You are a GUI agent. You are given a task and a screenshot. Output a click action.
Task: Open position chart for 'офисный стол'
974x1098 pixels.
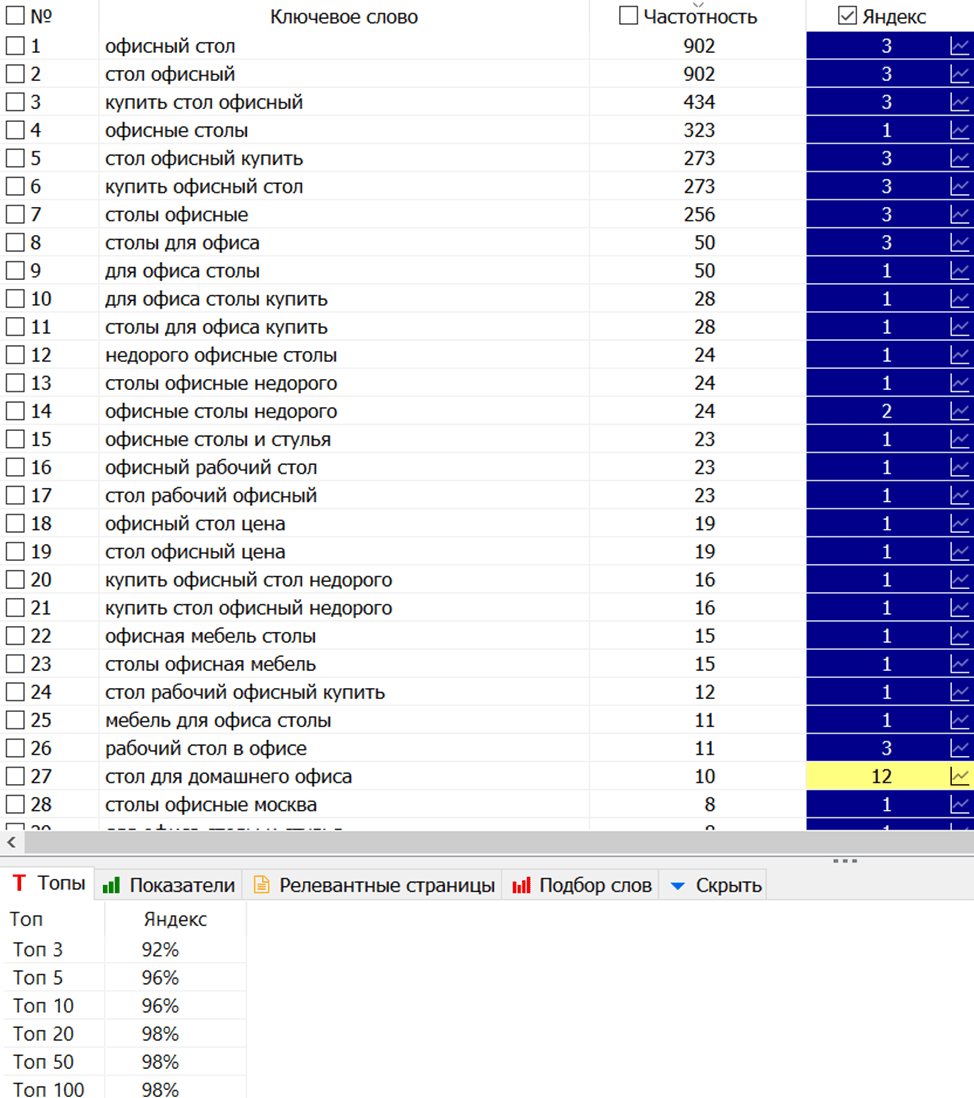[x=959, y=46]
